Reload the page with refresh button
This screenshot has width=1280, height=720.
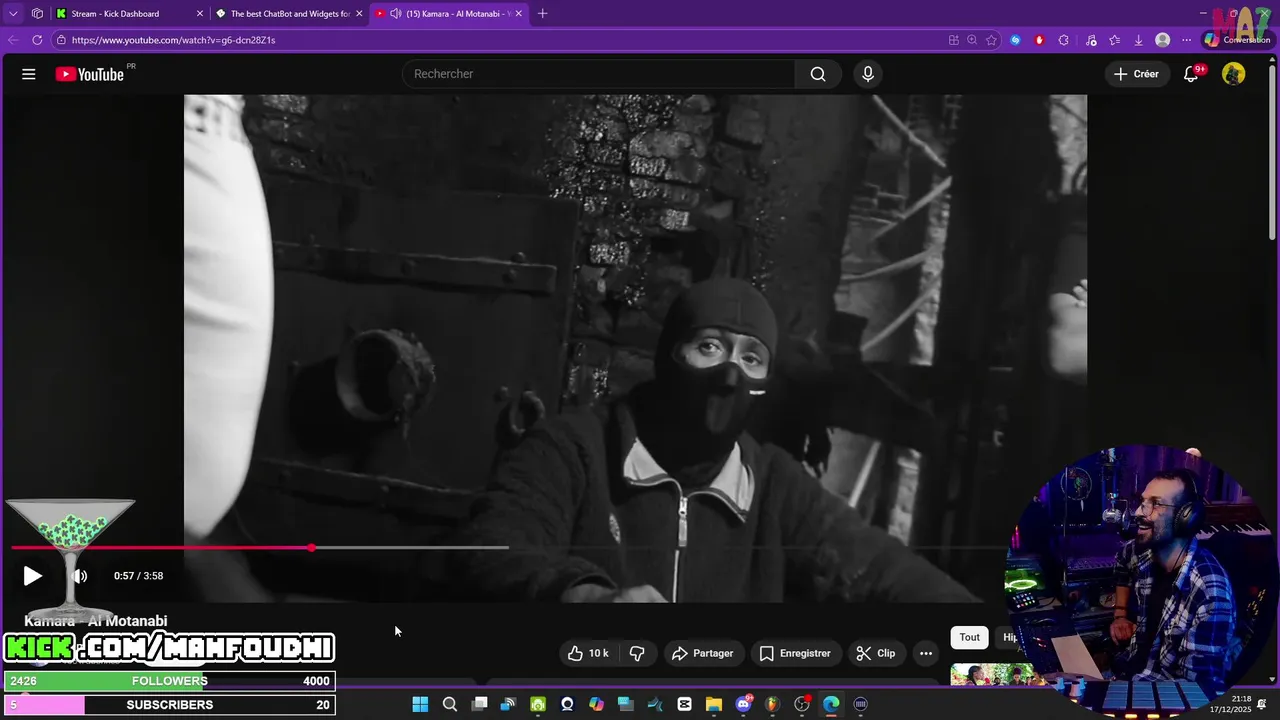[x=37, y=40]
